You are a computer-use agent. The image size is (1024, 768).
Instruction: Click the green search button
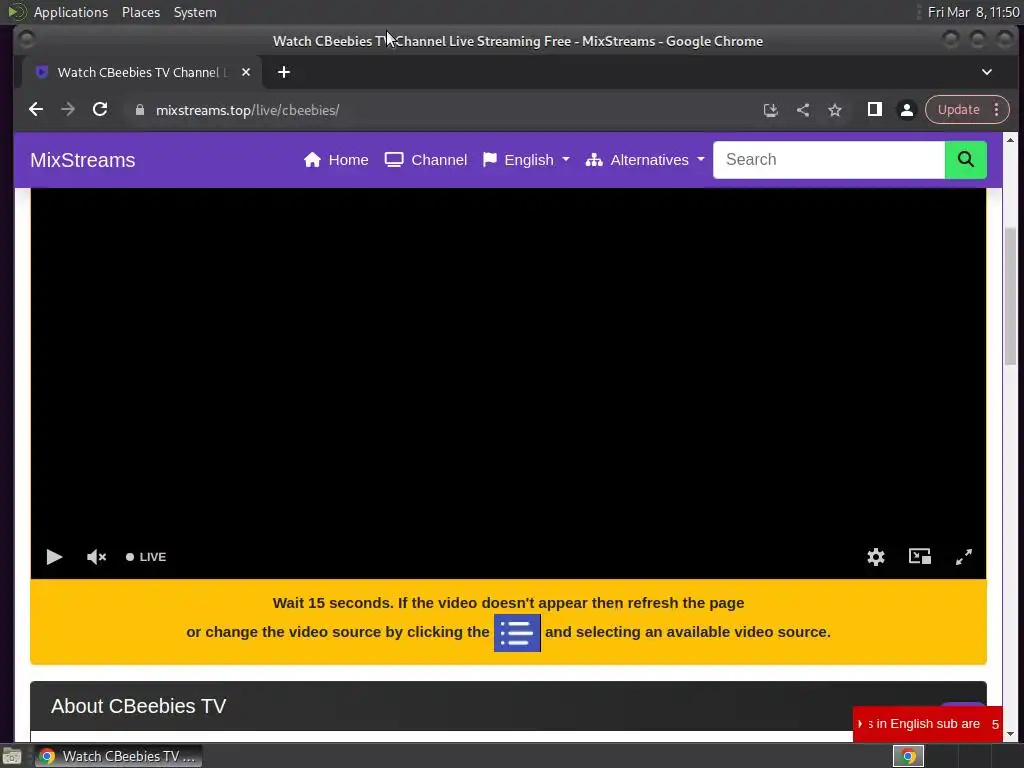[966, 160]
